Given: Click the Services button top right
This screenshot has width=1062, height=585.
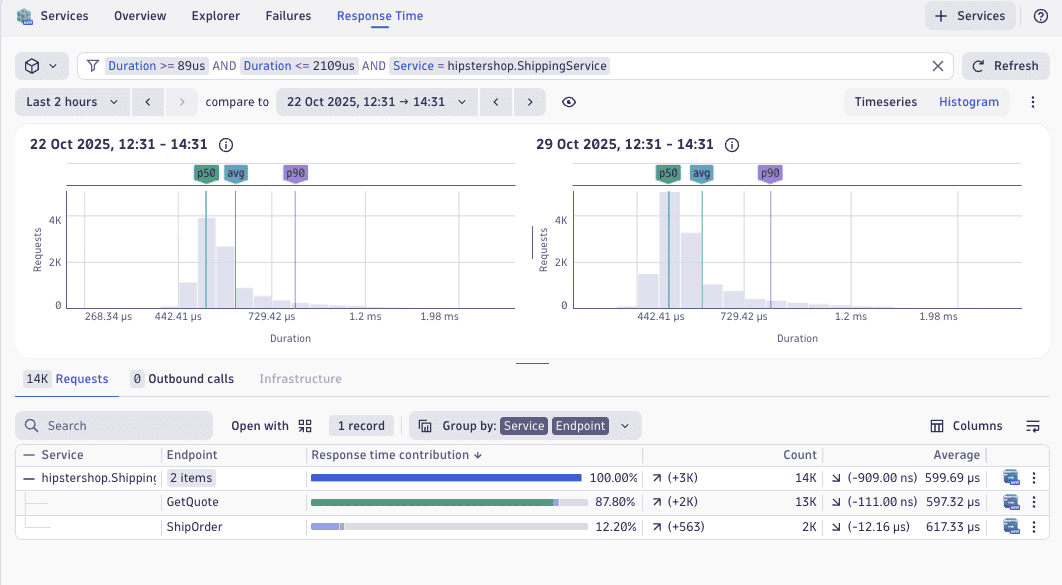Looking at the screenshot, I should pos(969,15).
